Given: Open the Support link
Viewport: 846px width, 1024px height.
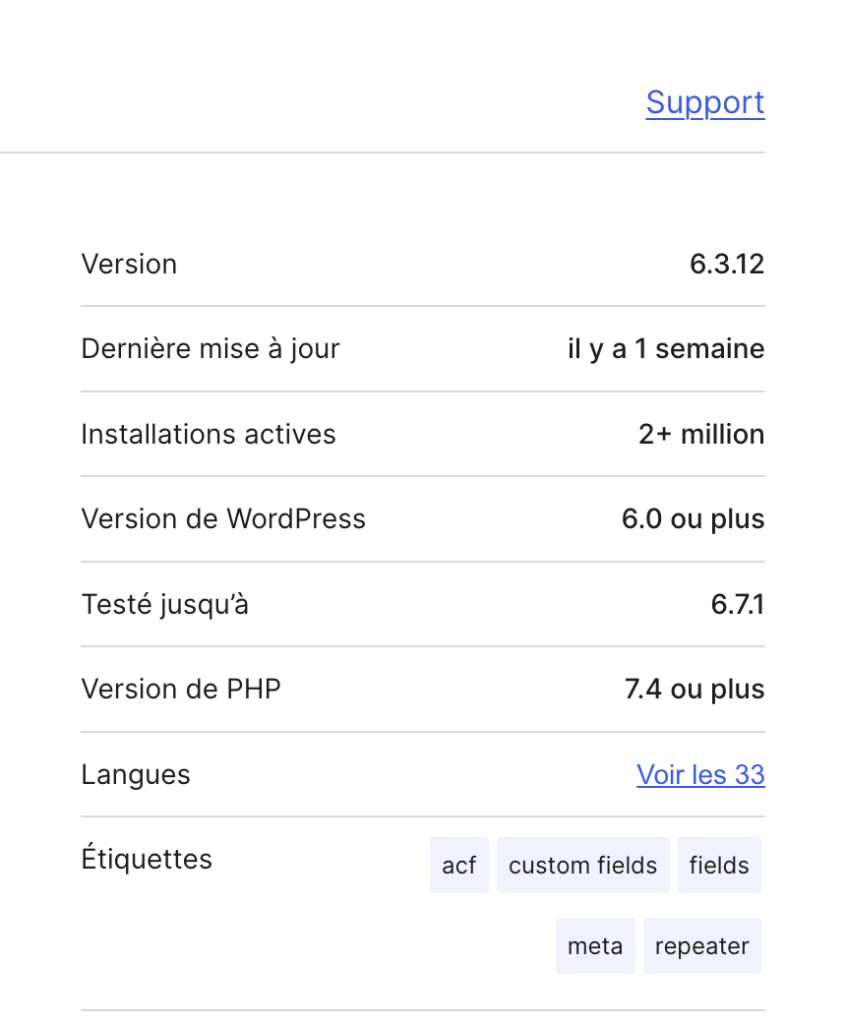Looking at the screenshot, I should click(705, 103).
